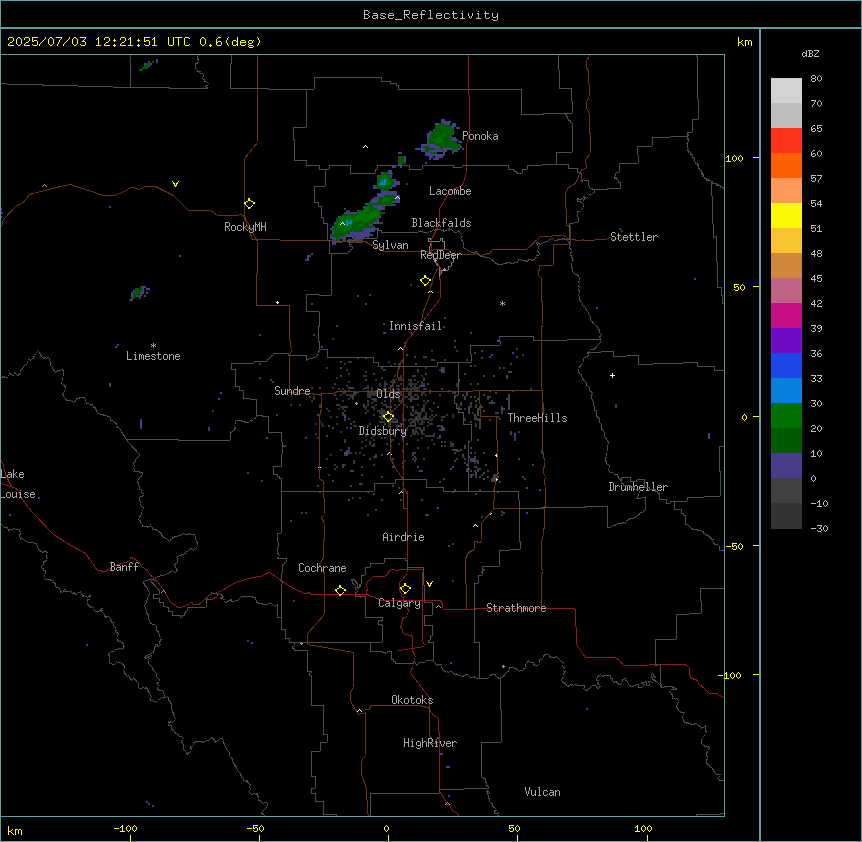The width and height of the screenshot is (862, 842).
Task: Click the Blackfalds city label
Action: 441,223
